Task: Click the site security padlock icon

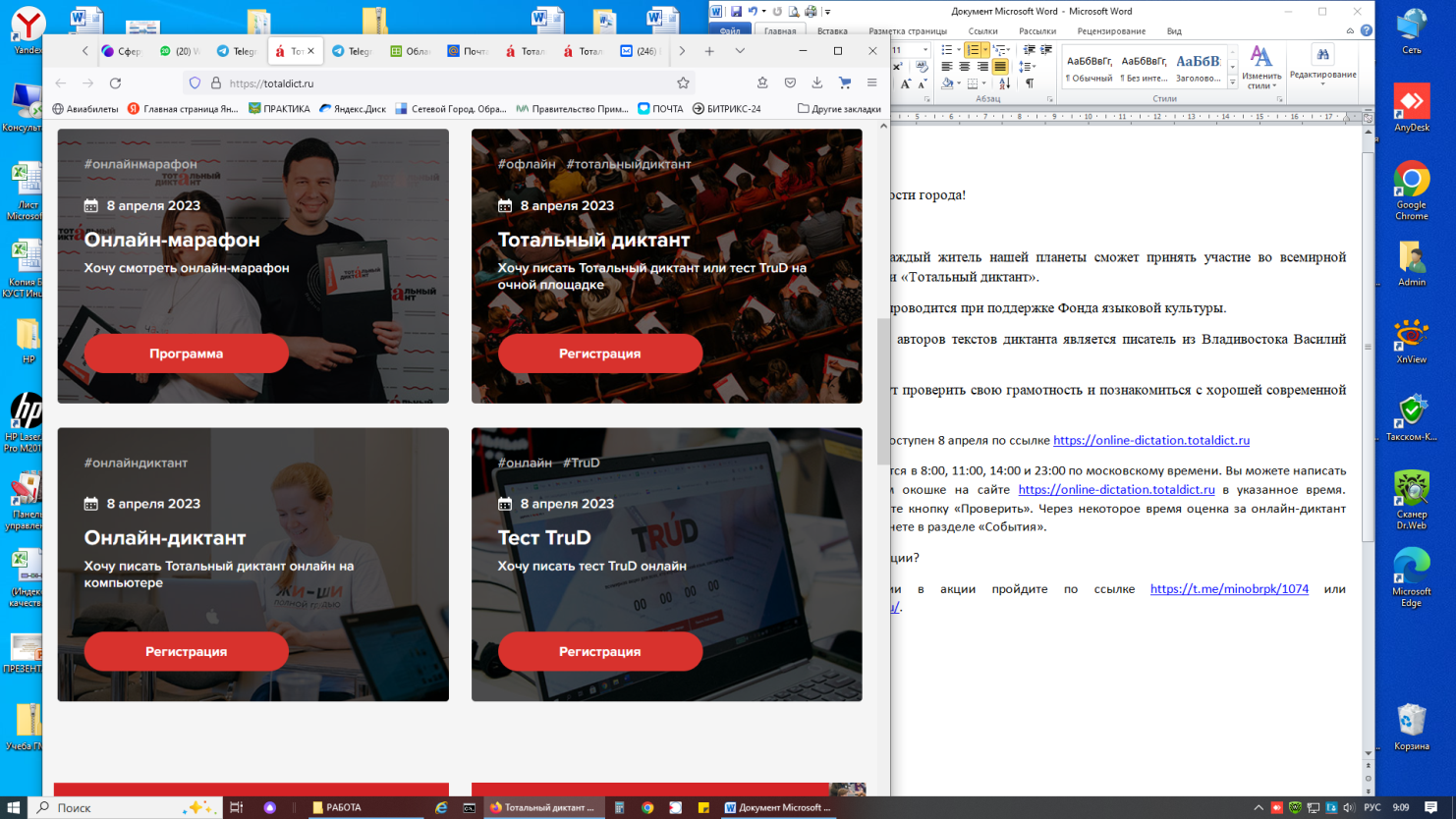Action: click(216, 83)
